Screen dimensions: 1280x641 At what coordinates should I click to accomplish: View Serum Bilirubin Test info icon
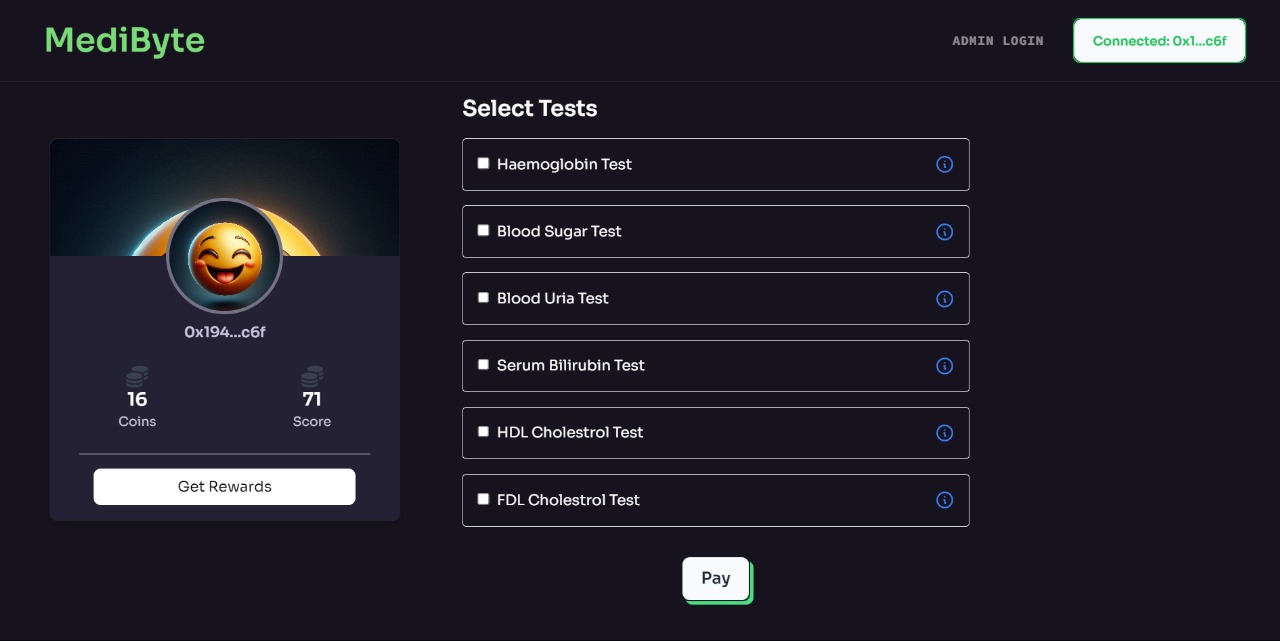(x=944, y=366)
